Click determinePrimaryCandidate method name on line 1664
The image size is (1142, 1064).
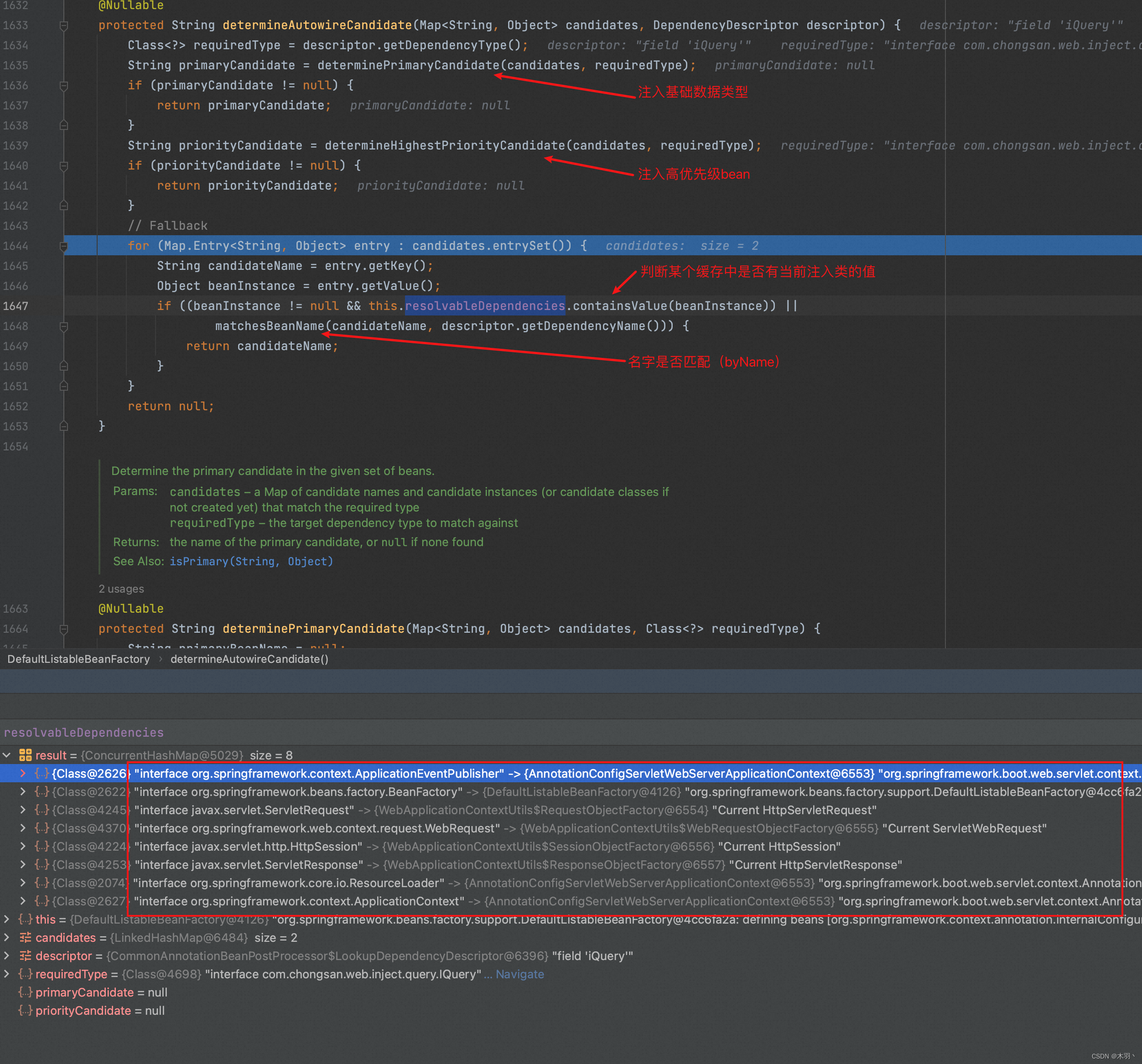coord(314,629)
